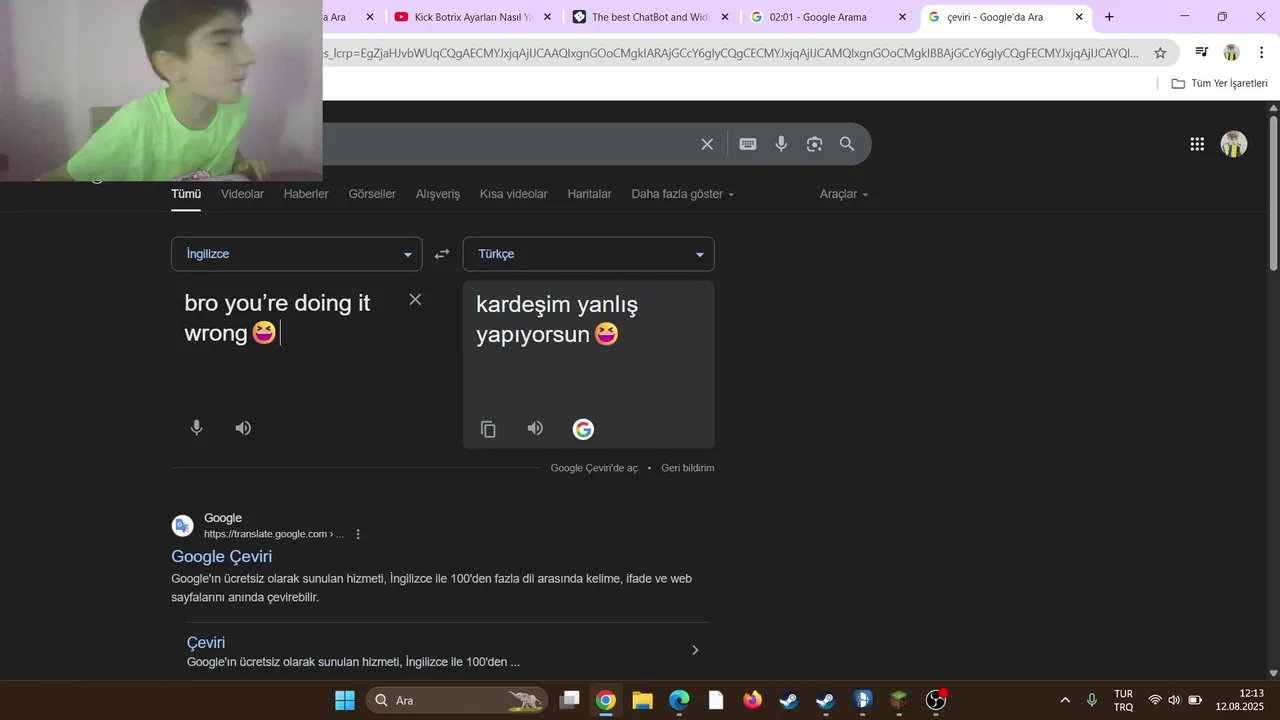Open the Wi-Fi network tray icon
The height and width of the screenshot is (720, 1280).
(x=1155, y=700)
